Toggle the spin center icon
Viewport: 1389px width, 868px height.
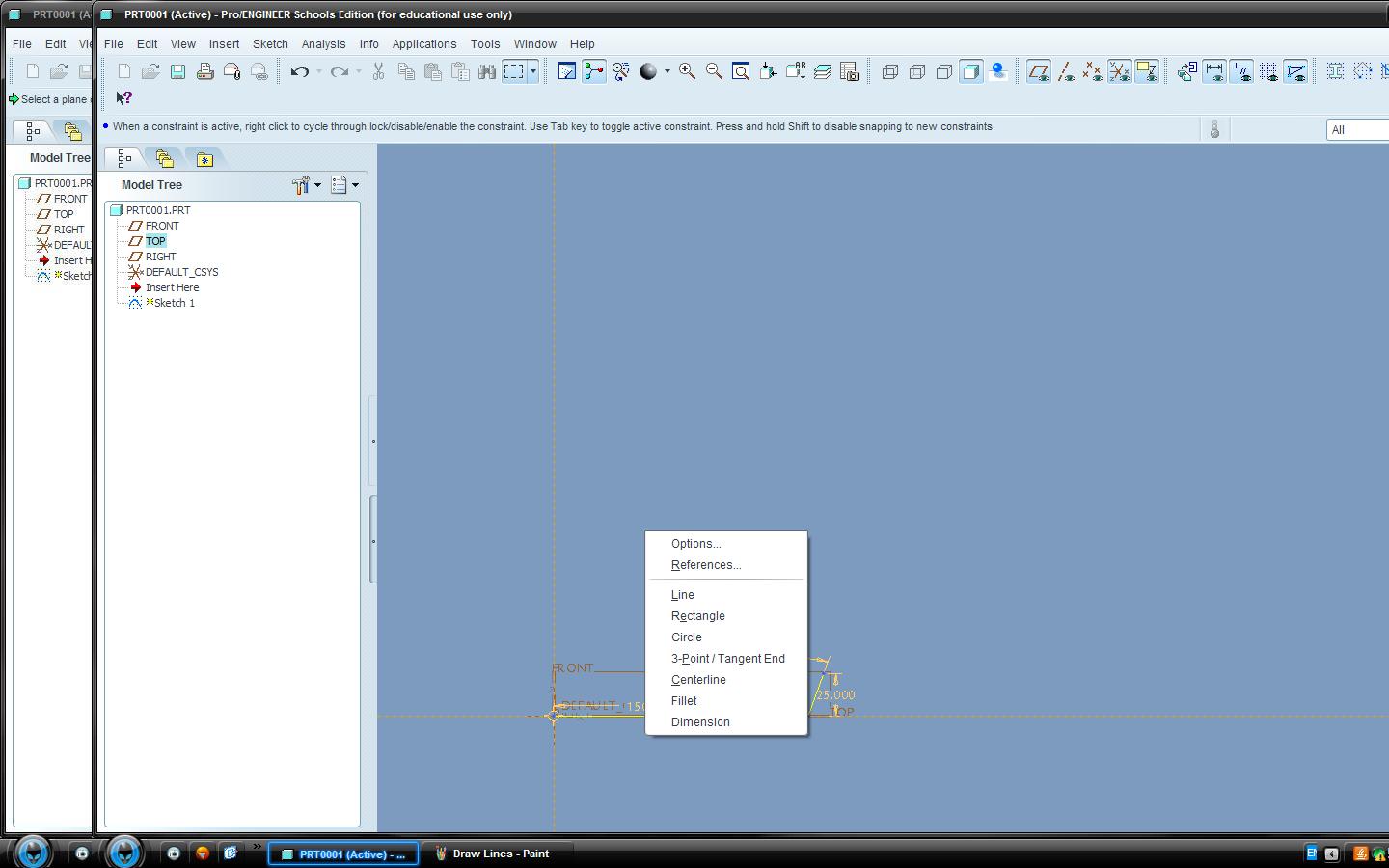pyautogui.click(x=594, y=71)
